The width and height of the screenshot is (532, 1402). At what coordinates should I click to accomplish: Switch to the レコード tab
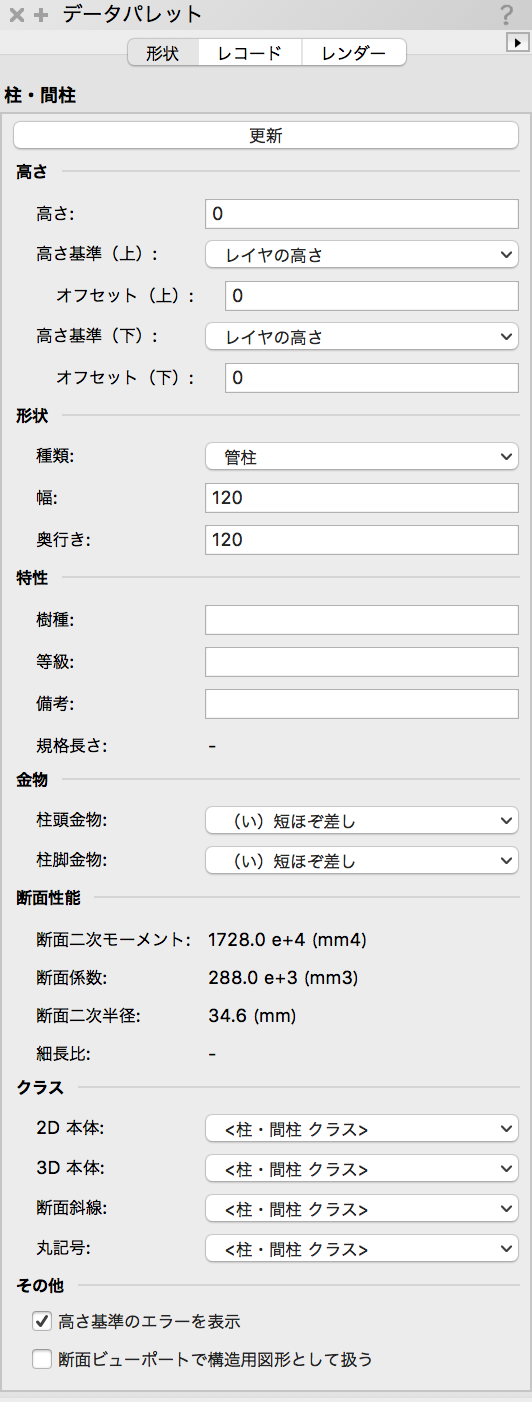pyautogui.click(x=249, y=53)
